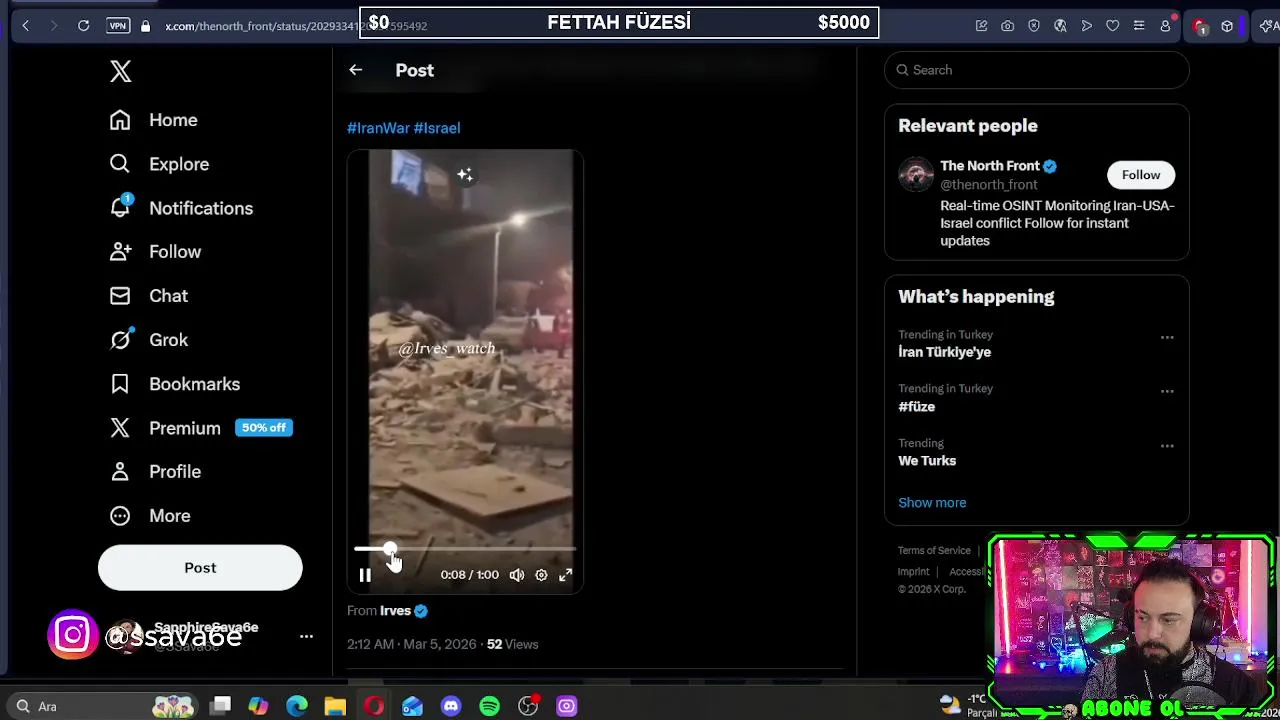1280x720 pixels.
Task: Click the heart icon in browser toolbar
Action: coord(1112,26)
